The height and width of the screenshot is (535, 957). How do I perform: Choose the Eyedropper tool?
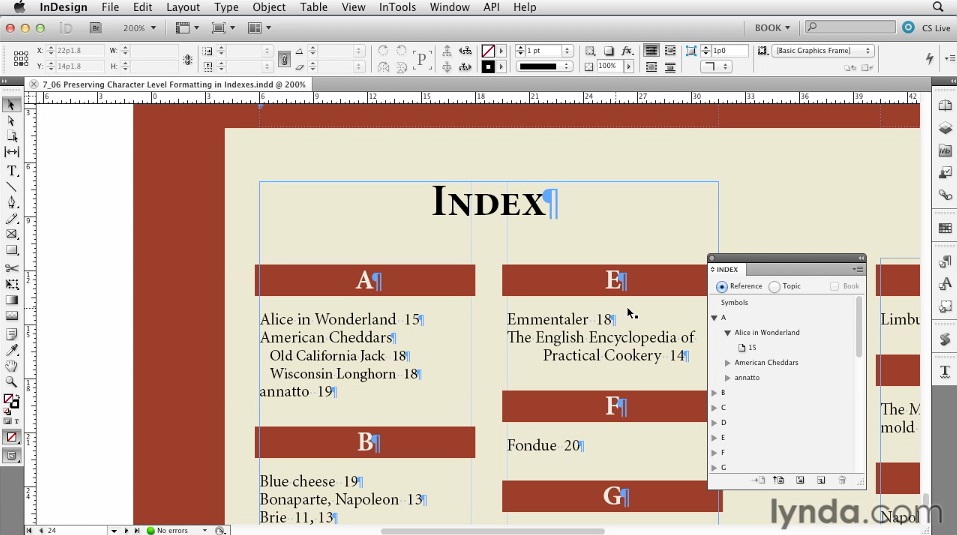point(11,350)
